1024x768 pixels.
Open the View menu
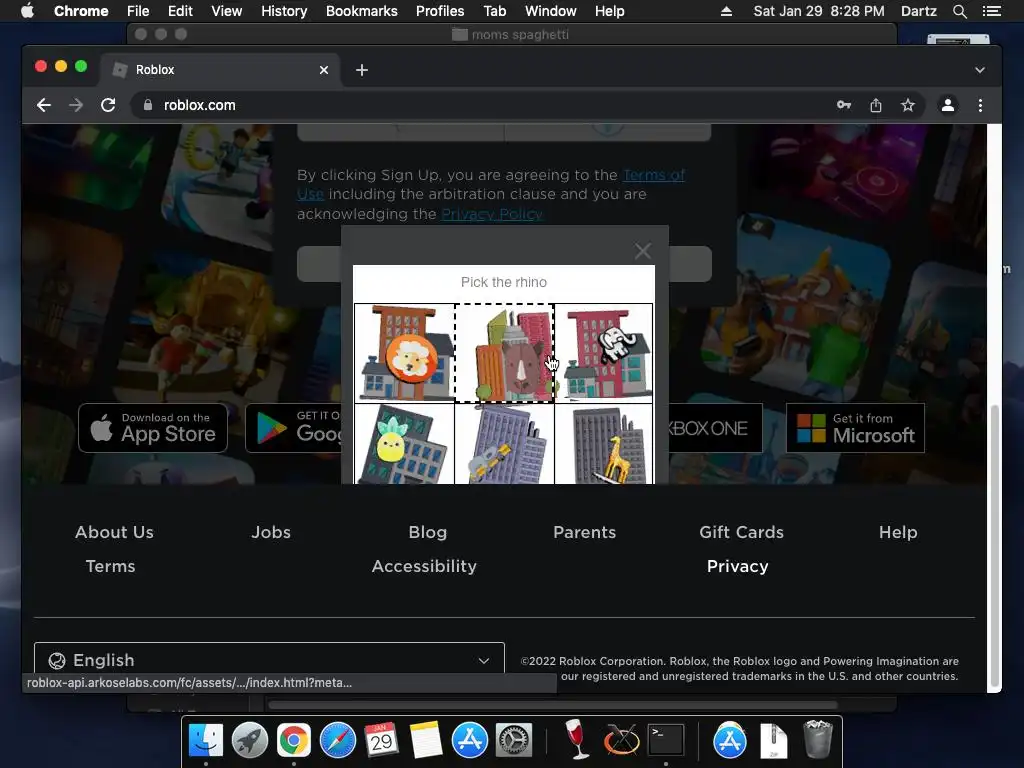[x=227, y=11]
